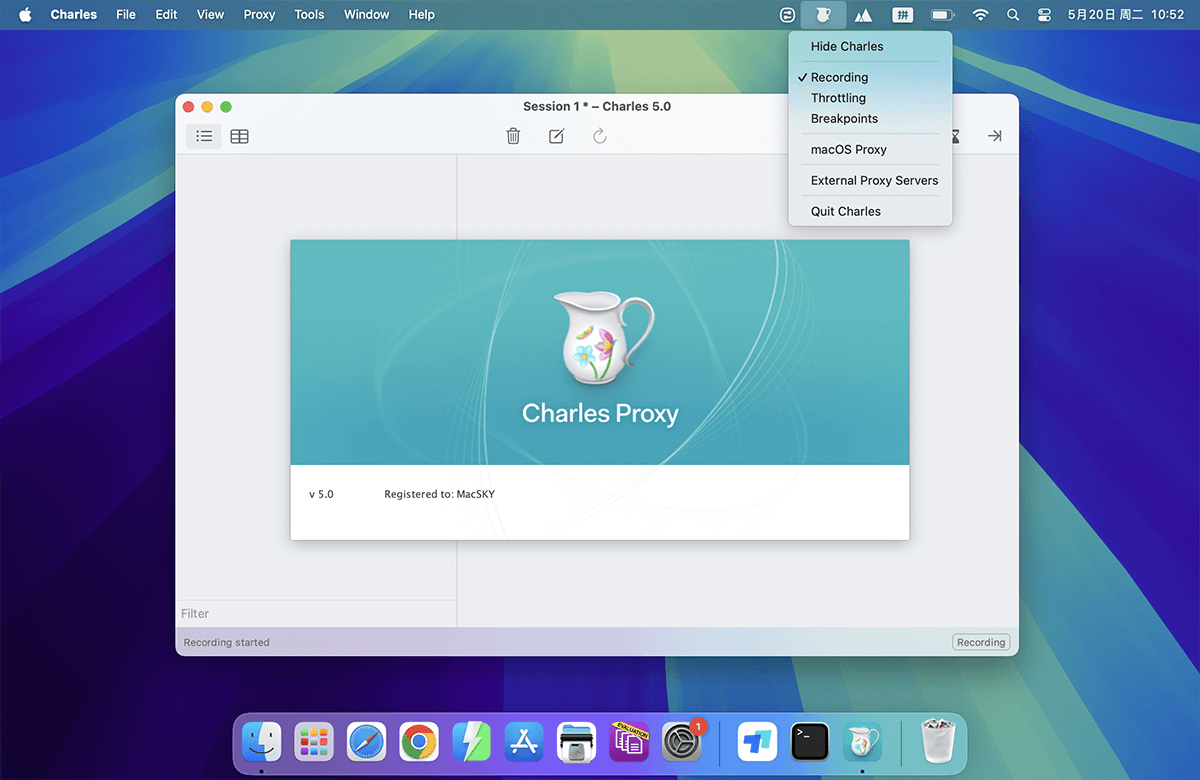
Task: Open the Proxy menu
Action: point(259,15)
